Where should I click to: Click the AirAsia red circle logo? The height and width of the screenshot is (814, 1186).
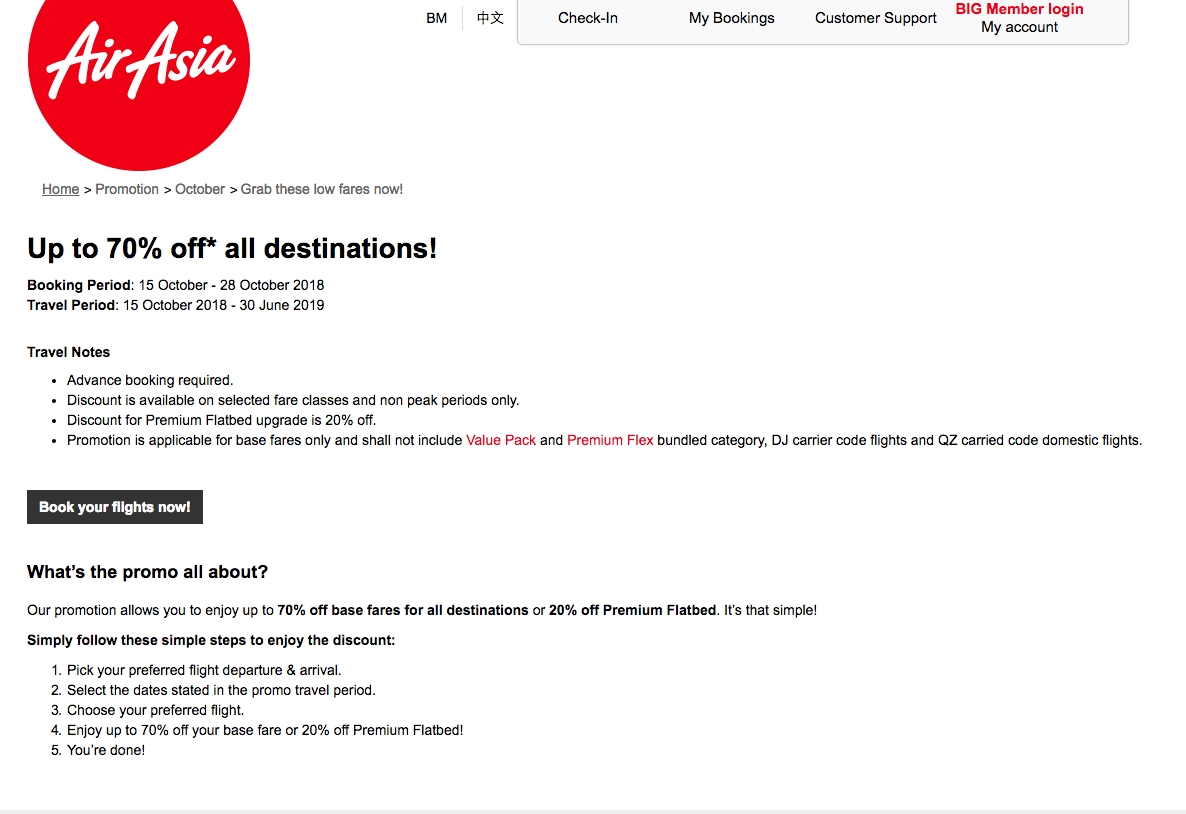(x=138, y=72)
